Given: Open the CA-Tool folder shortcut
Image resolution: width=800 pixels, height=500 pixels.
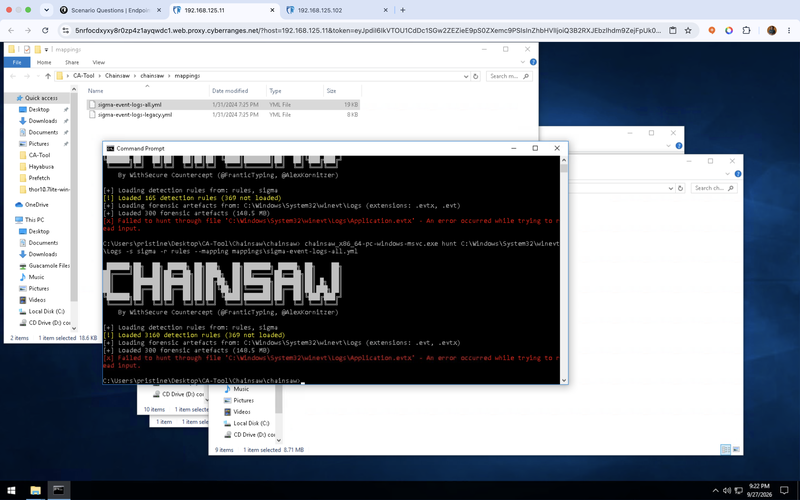Looking at the screenshot, I should (39, 155).
